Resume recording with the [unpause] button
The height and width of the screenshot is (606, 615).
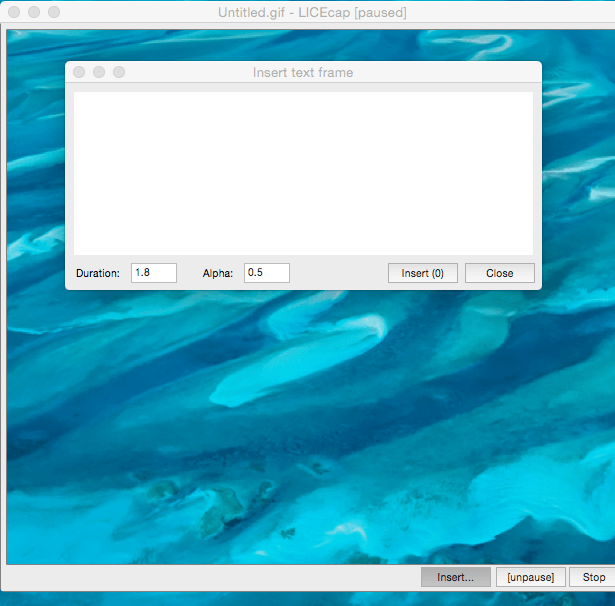(530, 577)
